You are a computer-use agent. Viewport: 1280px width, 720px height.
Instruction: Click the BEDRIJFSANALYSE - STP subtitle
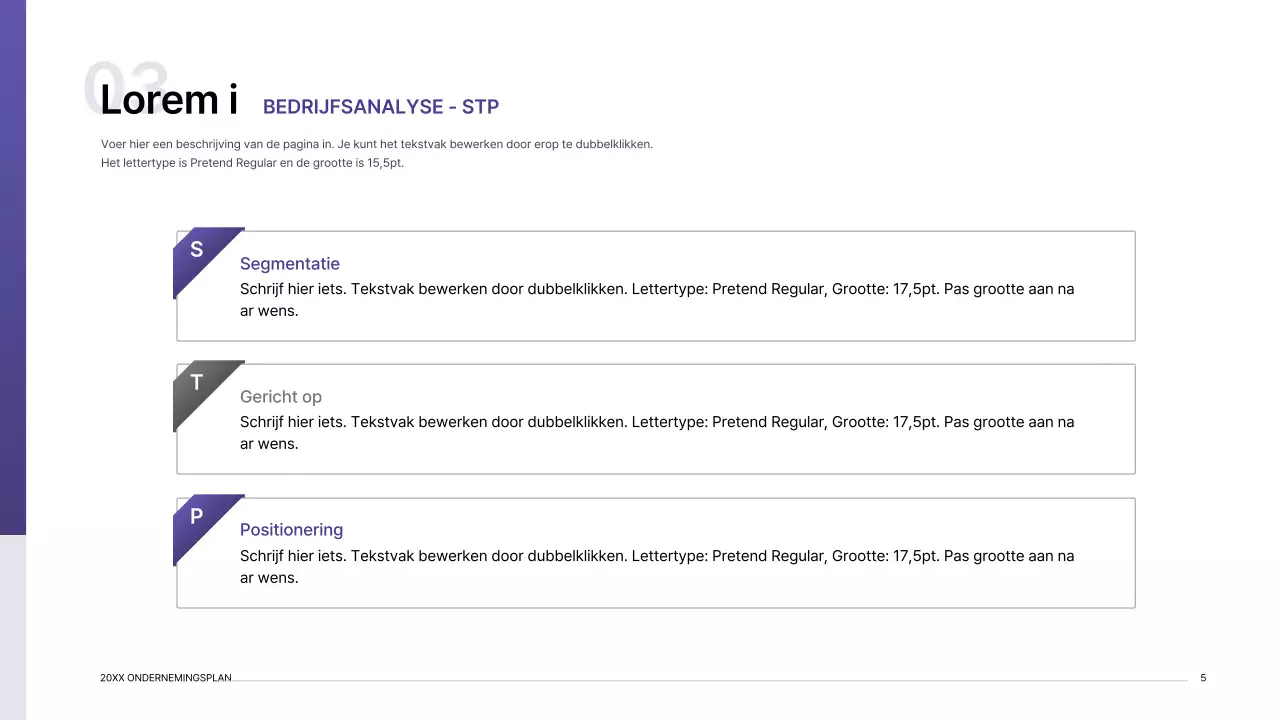[x=381, y=107]
